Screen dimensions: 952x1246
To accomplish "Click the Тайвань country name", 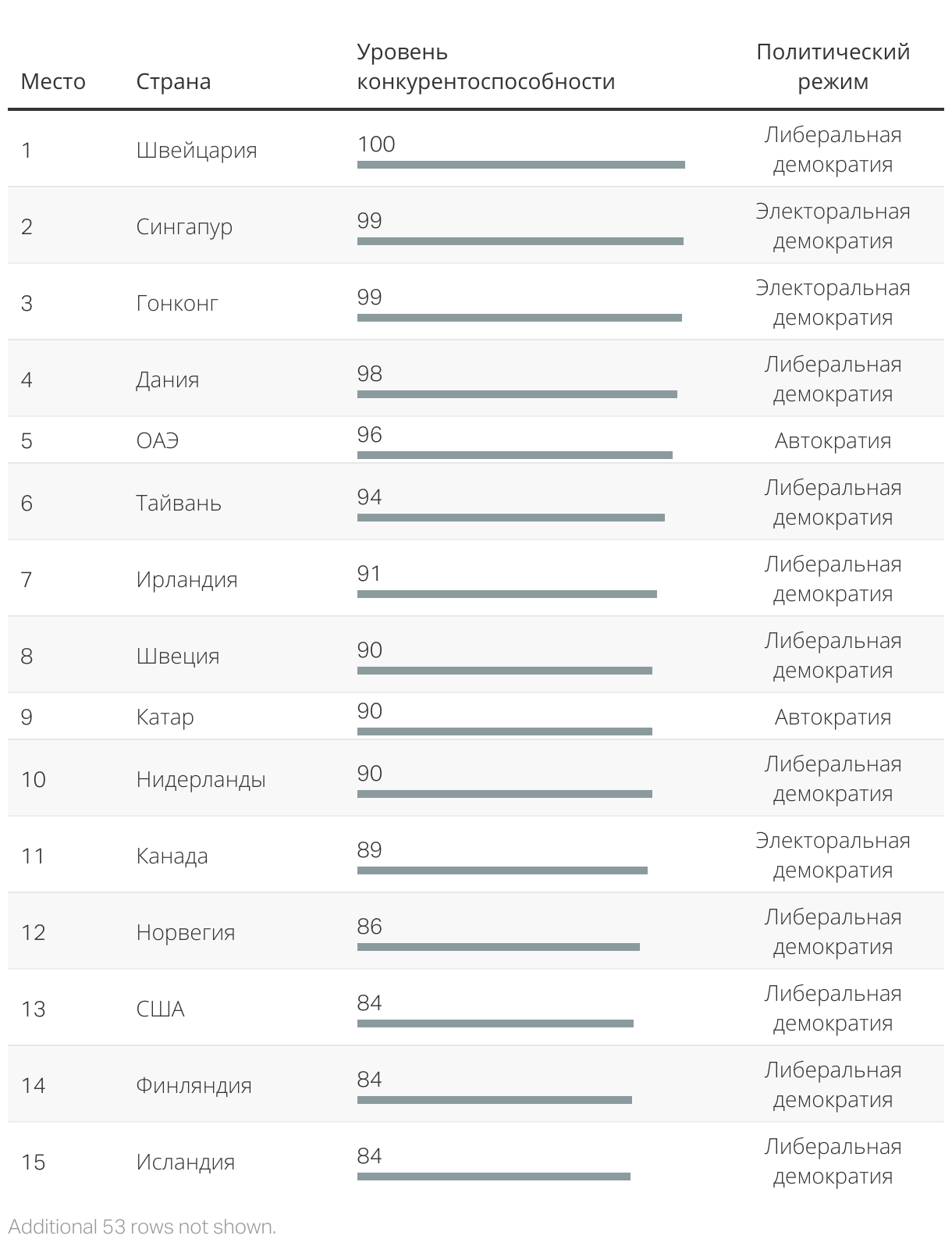I will [179, 503].
